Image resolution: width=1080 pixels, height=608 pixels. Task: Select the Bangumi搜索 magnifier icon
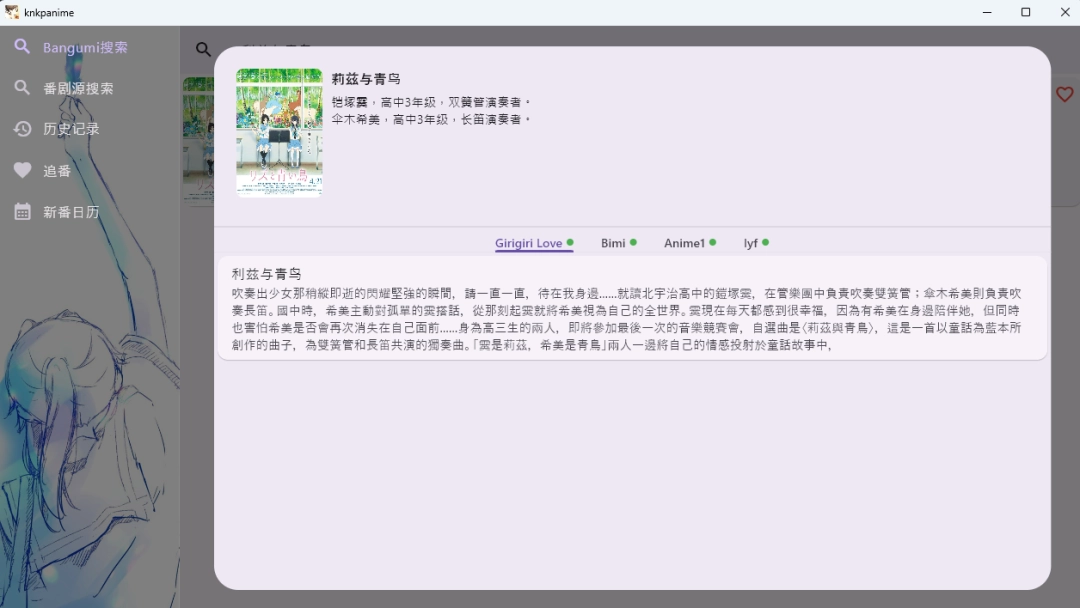click(x=21, y=46)
